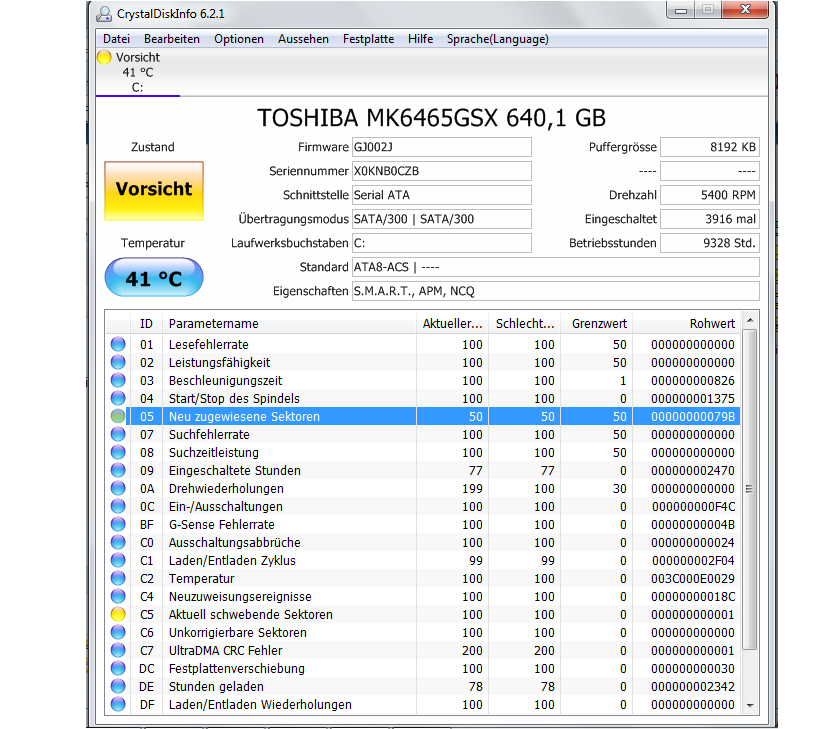Click status icon of UltraDMA CRC Fehler row
Viewport: 819px width, 729px height.
tap(119, 651)
